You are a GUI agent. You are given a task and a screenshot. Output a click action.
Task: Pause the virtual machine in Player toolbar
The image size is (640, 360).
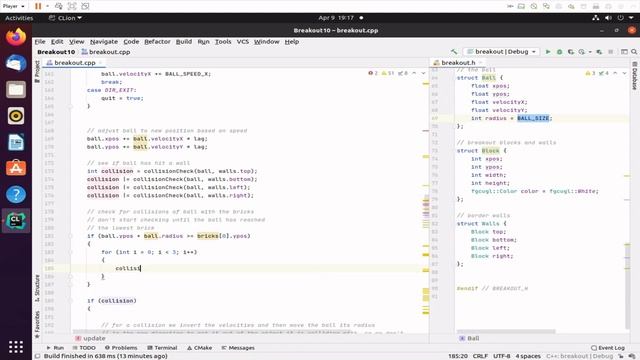tap(38, 6)
